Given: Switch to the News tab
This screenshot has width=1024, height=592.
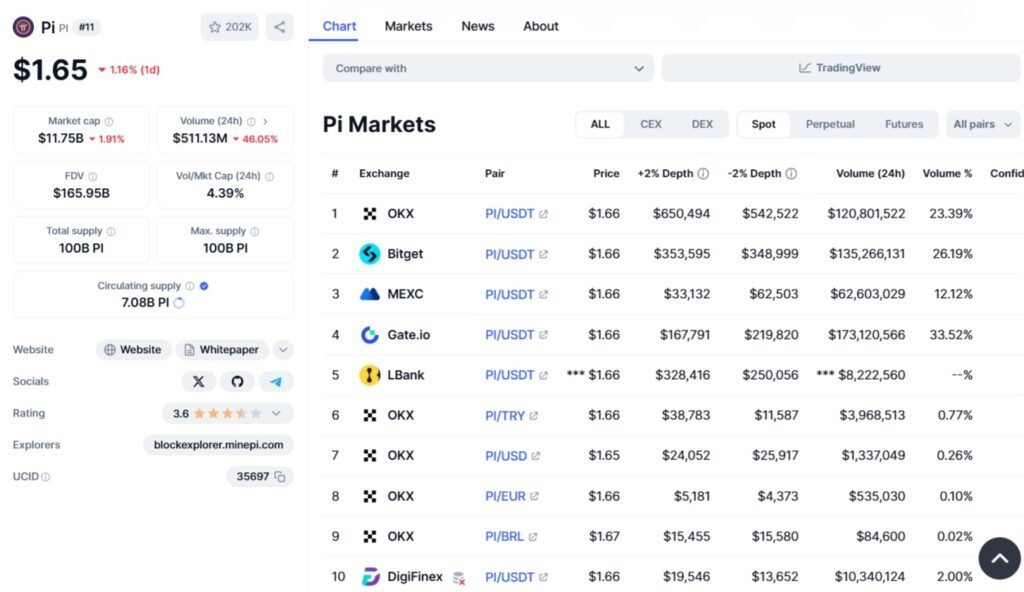Looking at the screenshot, I should pyautogui.click(x=478, y=26).
